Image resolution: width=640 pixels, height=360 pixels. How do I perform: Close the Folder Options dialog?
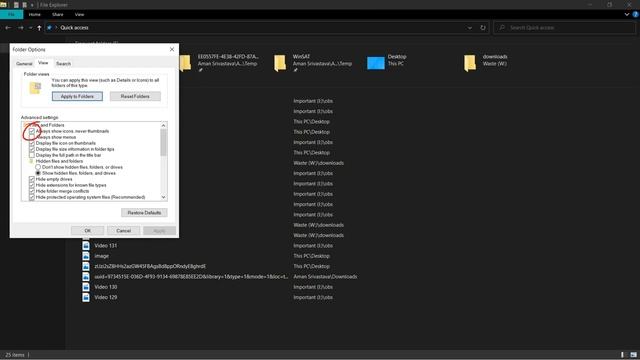pos(172,49)
